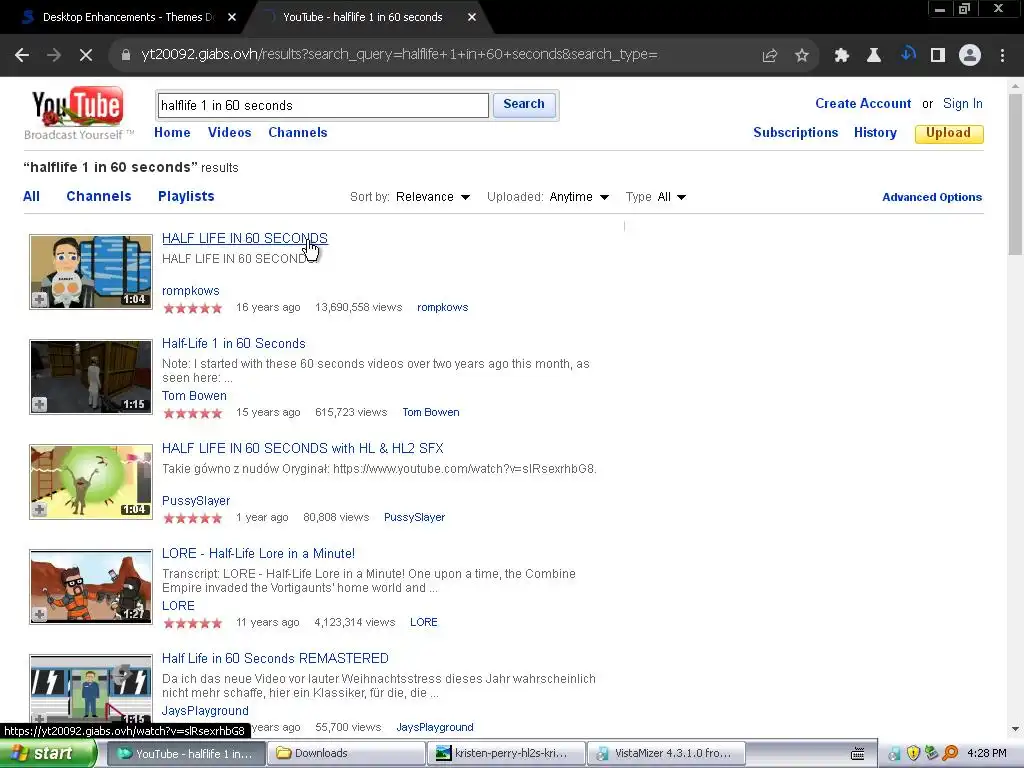Viewport: 1024px width, 768px height.
Task: Bookmark page with the star icon
Action: coord(802,56)
